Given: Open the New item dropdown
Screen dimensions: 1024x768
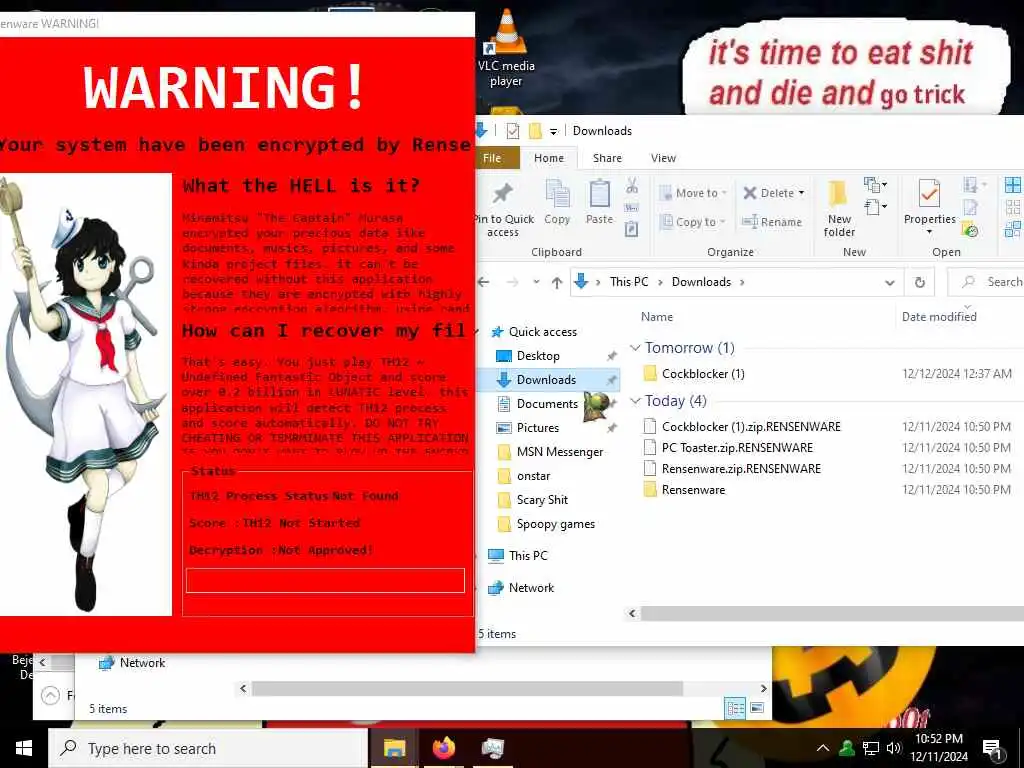Looking at the screenshot, I should pyautogui.click(x=875, y=185).
